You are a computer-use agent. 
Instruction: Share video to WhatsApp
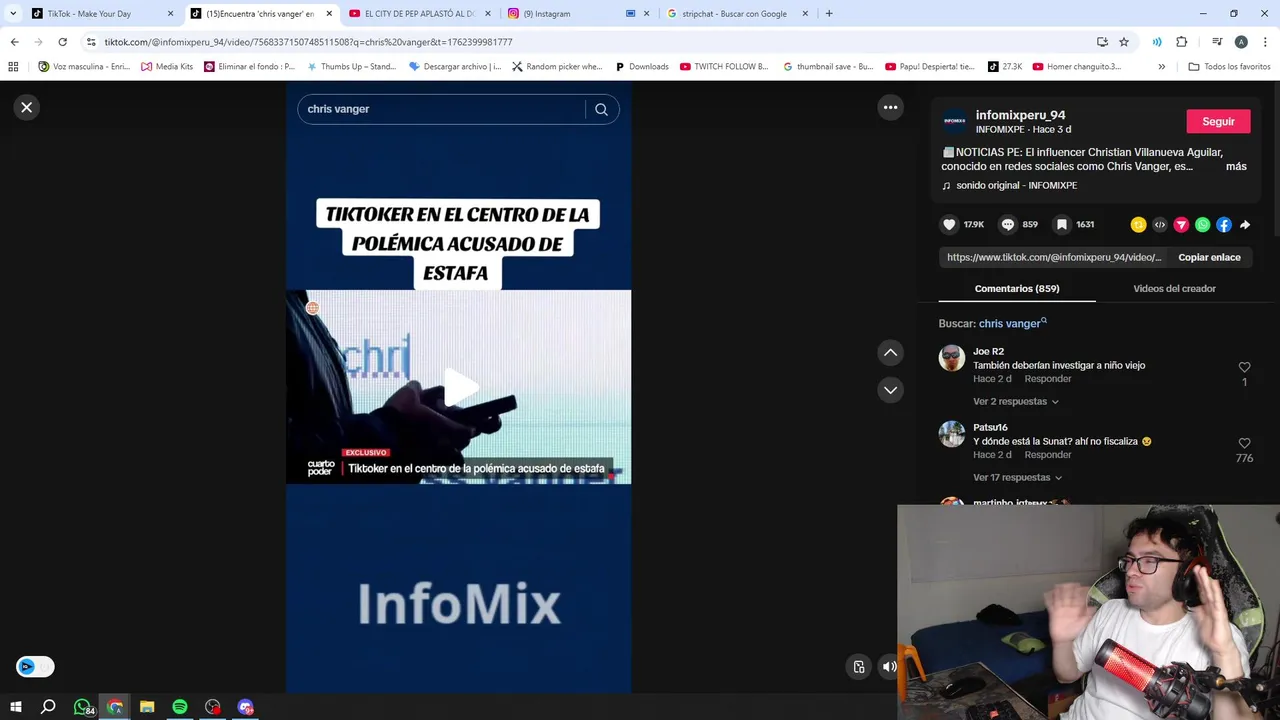[x=1202, y=225]
